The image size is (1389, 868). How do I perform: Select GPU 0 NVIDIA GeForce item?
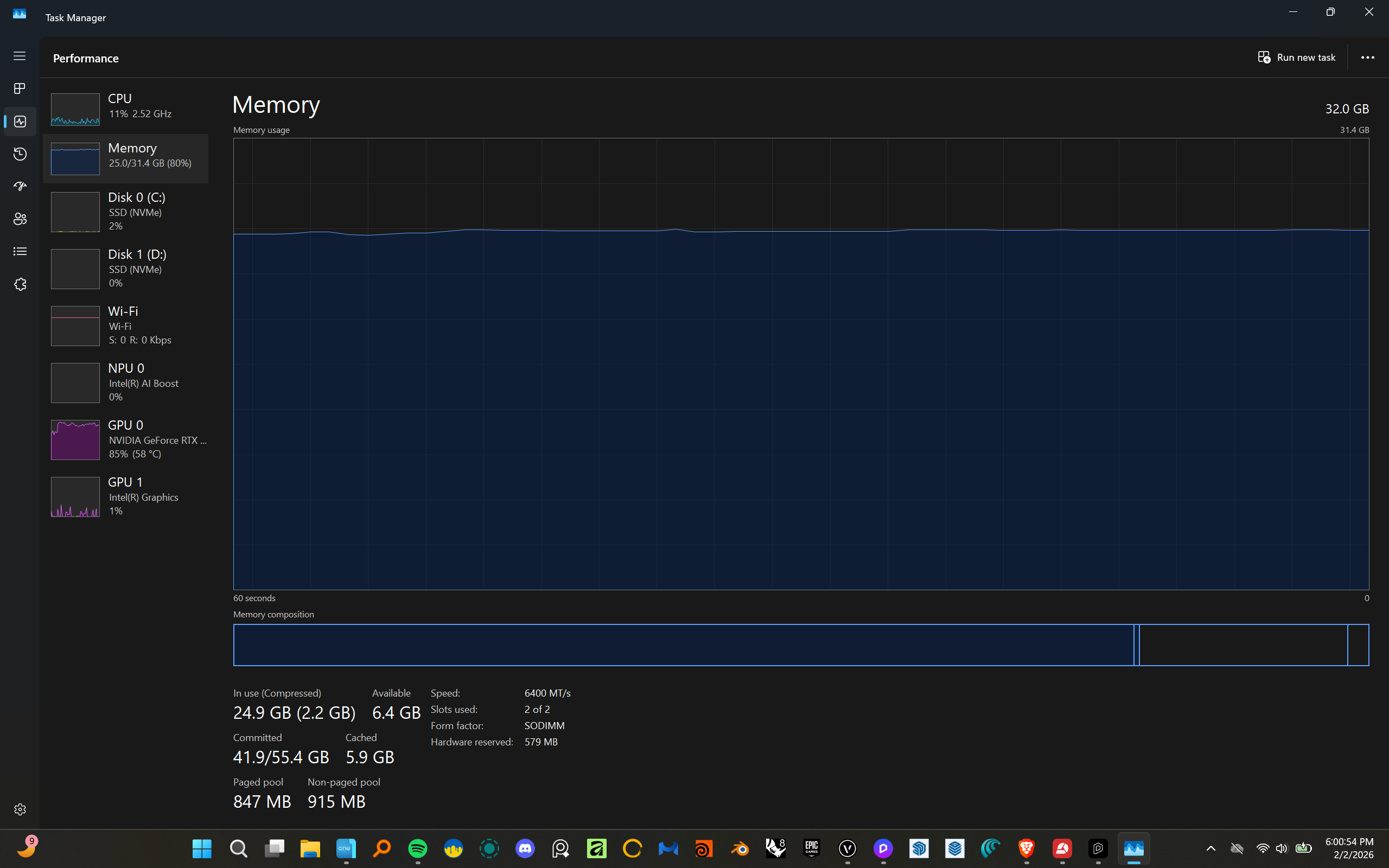(125, 439)
